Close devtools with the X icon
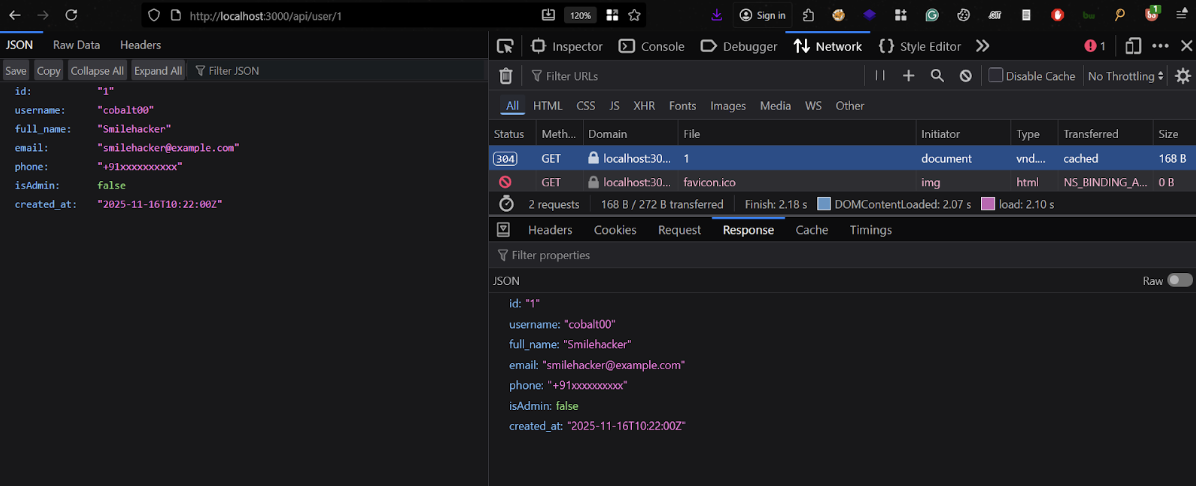Image resolution: width=1196 pixels, height=486 pixels. [1186, 47]
